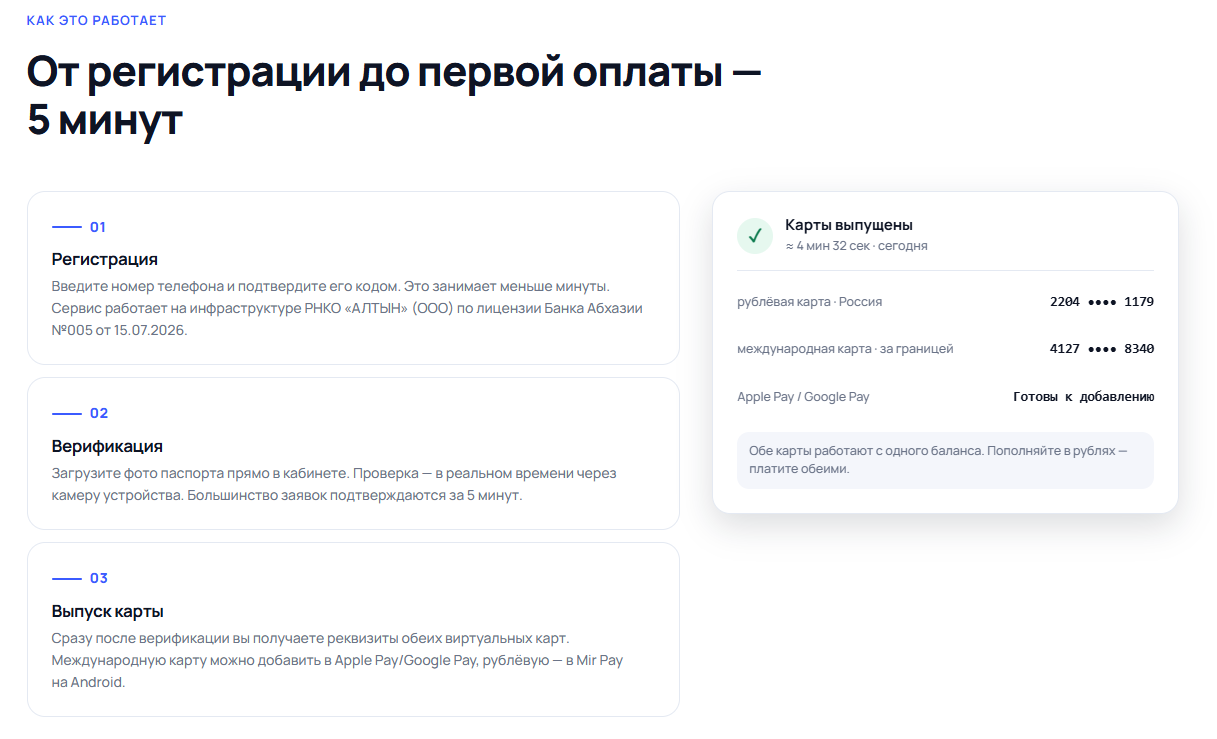Click the ≈ 4 мин 32 сек · сегодня text
This screenshot has height=739, width=1217.
coord(856,246)
